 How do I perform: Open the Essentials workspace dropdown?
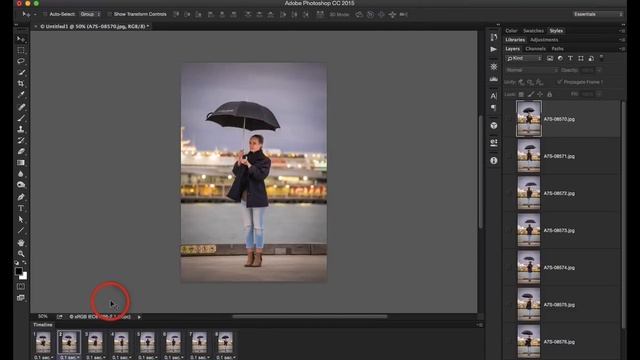[x=598, y=14]
